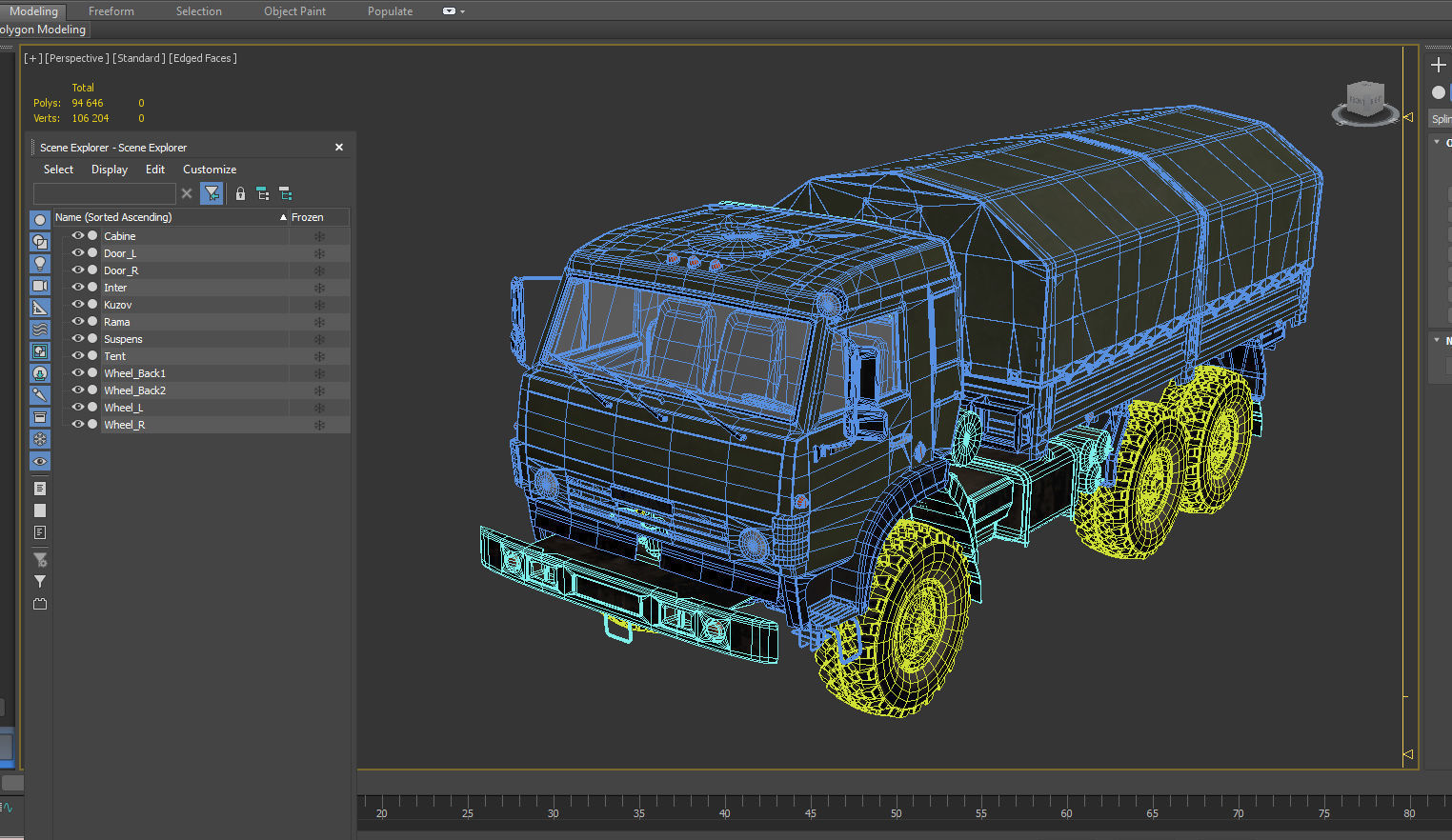Switch to the Modeling ribbon tab
Screen dimensions: 1452x840
(x=33, y=11)
